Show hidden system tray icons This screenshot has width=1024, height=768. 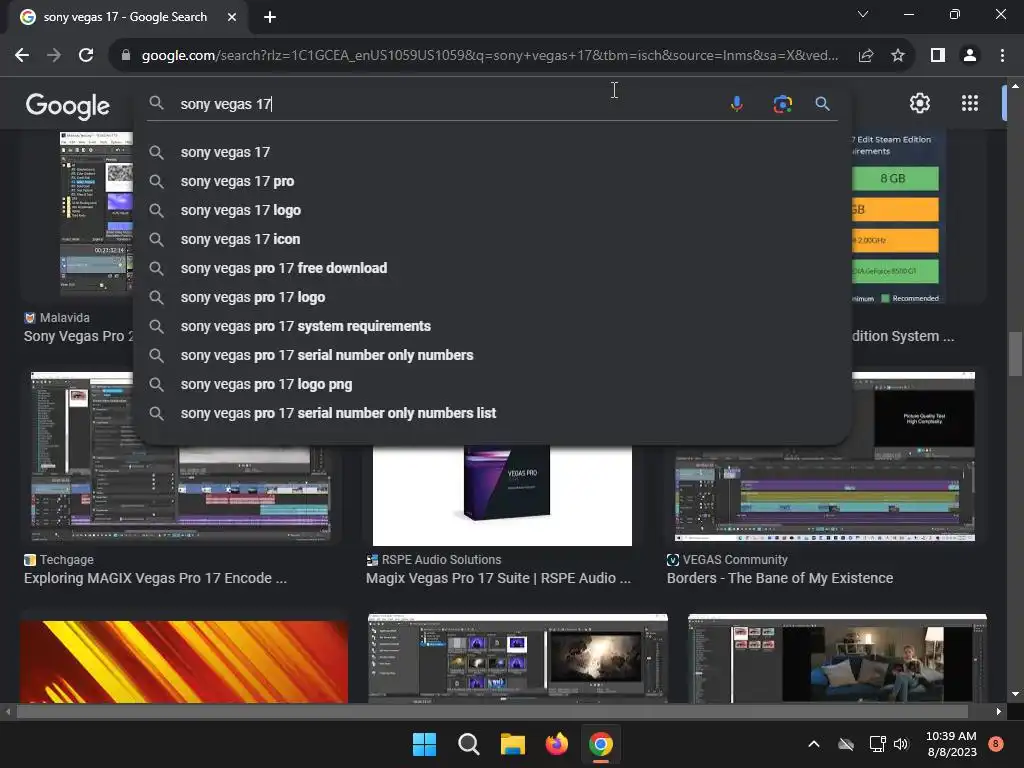pos(814,744)
